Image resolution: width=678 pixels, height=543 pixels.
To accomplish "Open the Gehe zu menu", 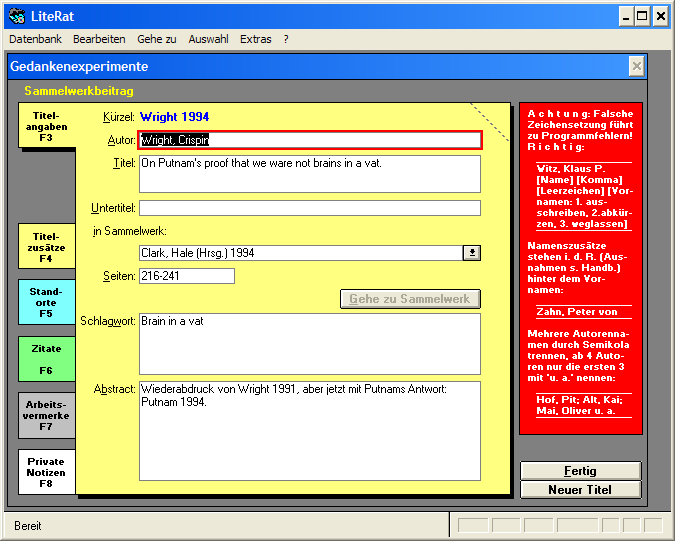I will click(x=157, y=39).
